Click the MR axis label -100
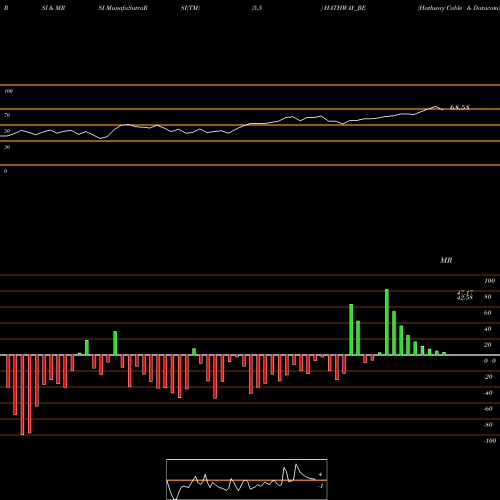This screenshot has height=500, width=500. pyautogui.click(x=490, y=441)
